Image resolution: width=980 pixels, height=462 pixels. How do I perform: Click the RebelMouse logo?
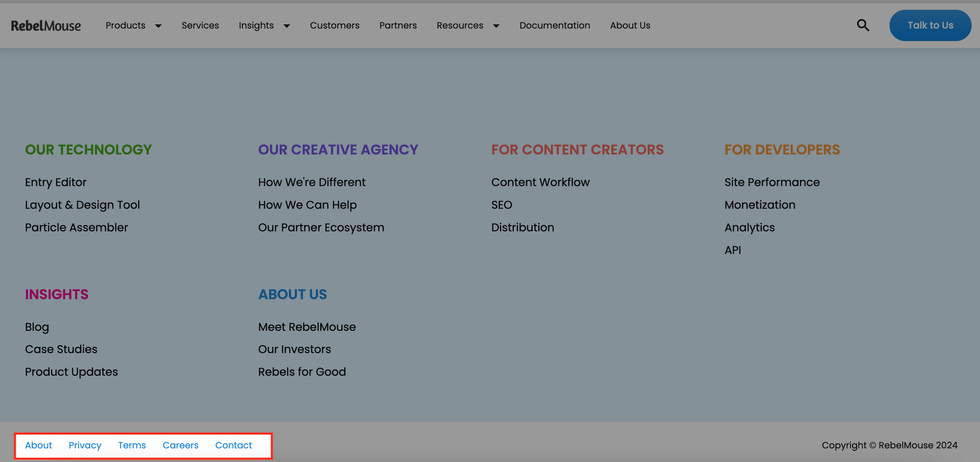tap(46, 25)
